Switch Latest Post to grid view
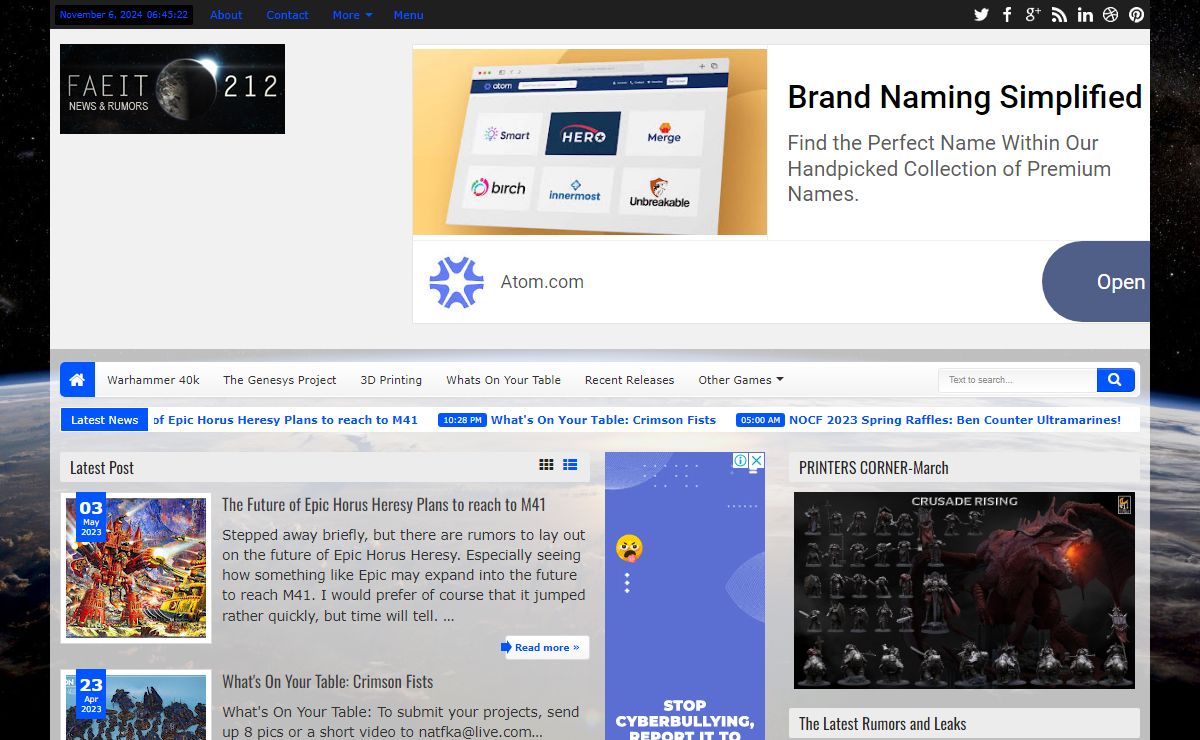1200x740 pixels. click(546, 465)
